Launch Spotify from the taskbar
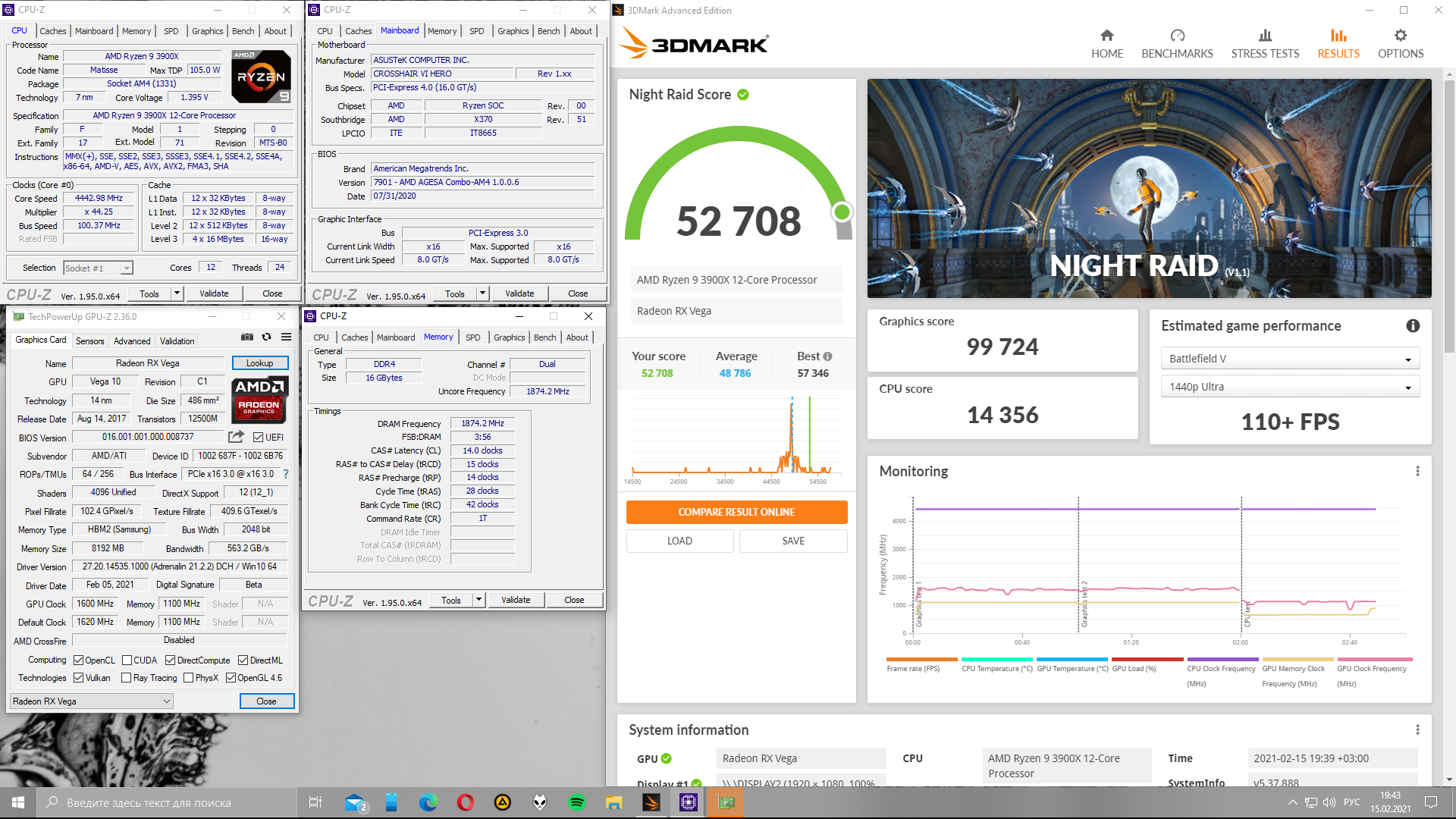Screen dimensions: 1456x819 tap(577, 802)
